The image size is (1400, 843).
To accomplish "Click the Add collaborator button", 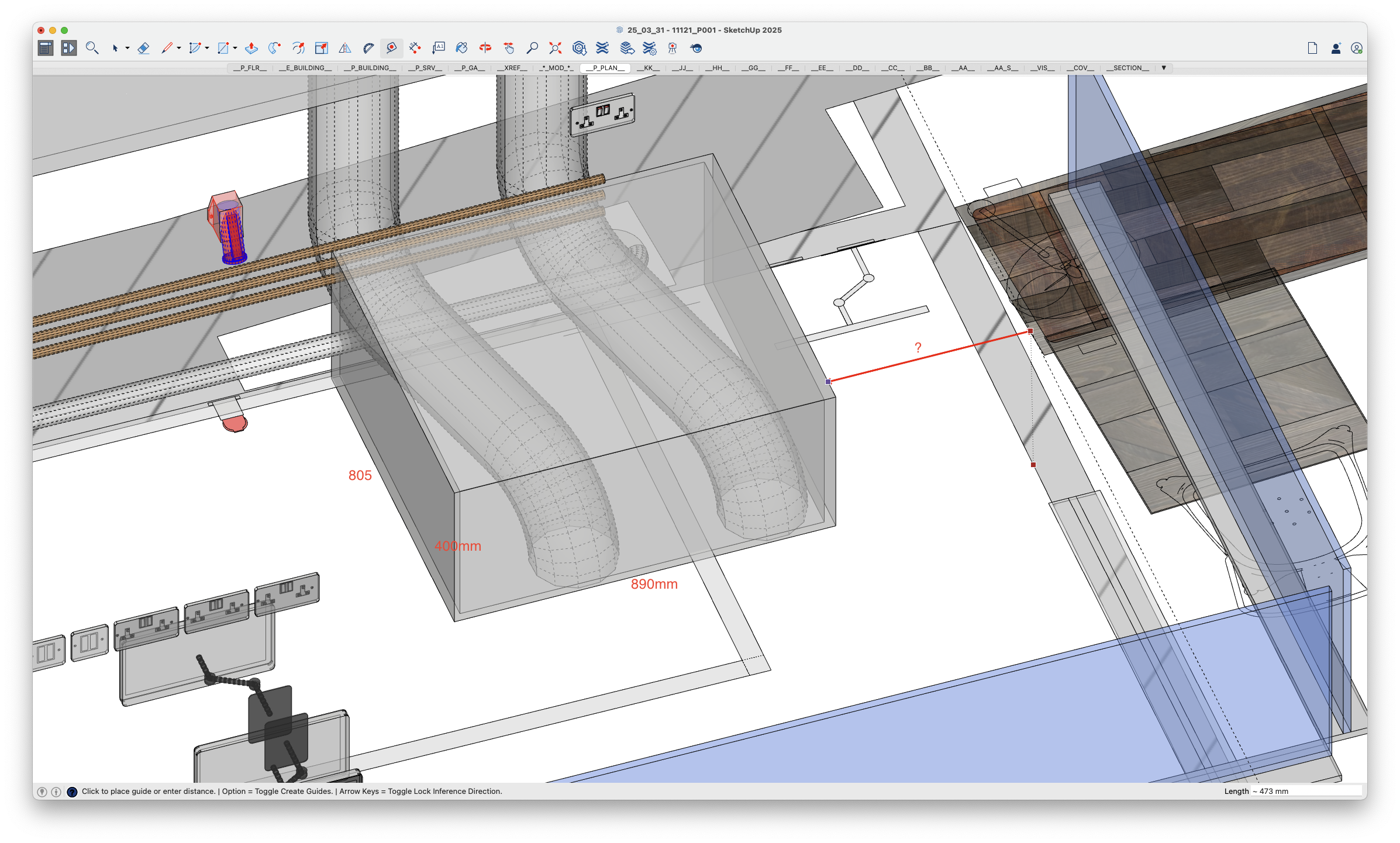I will [x=1336, y=48].
